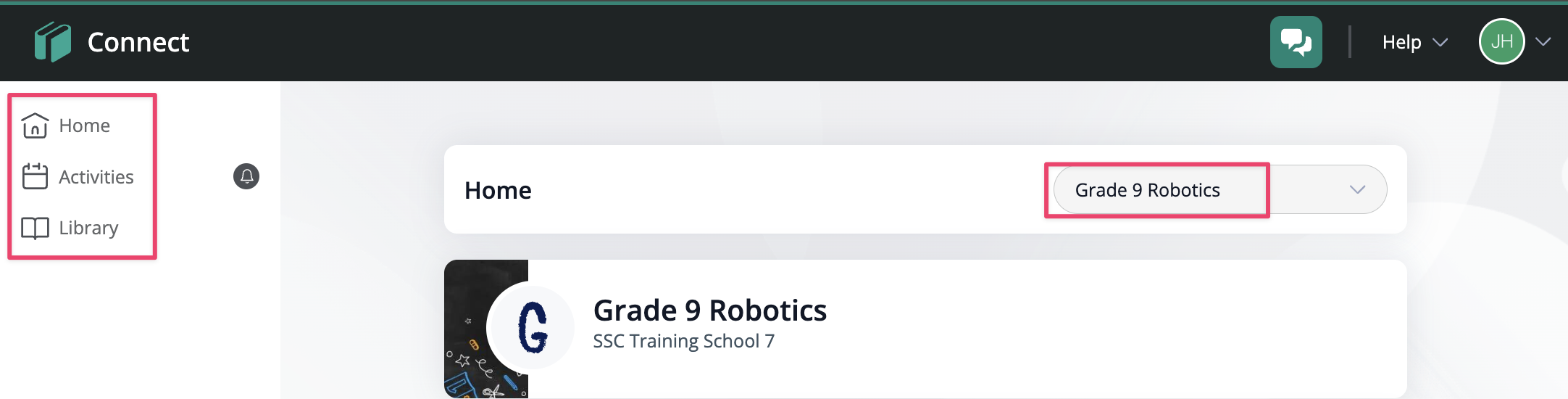Click the Connect brand title
The height and width of the screenshot is (399, 1568).
click(x=138, y=42)
